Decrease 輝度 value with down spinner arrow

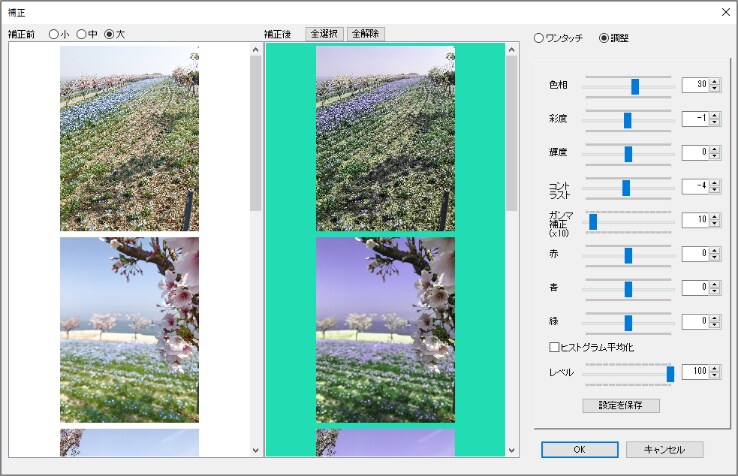pos(715,156)
